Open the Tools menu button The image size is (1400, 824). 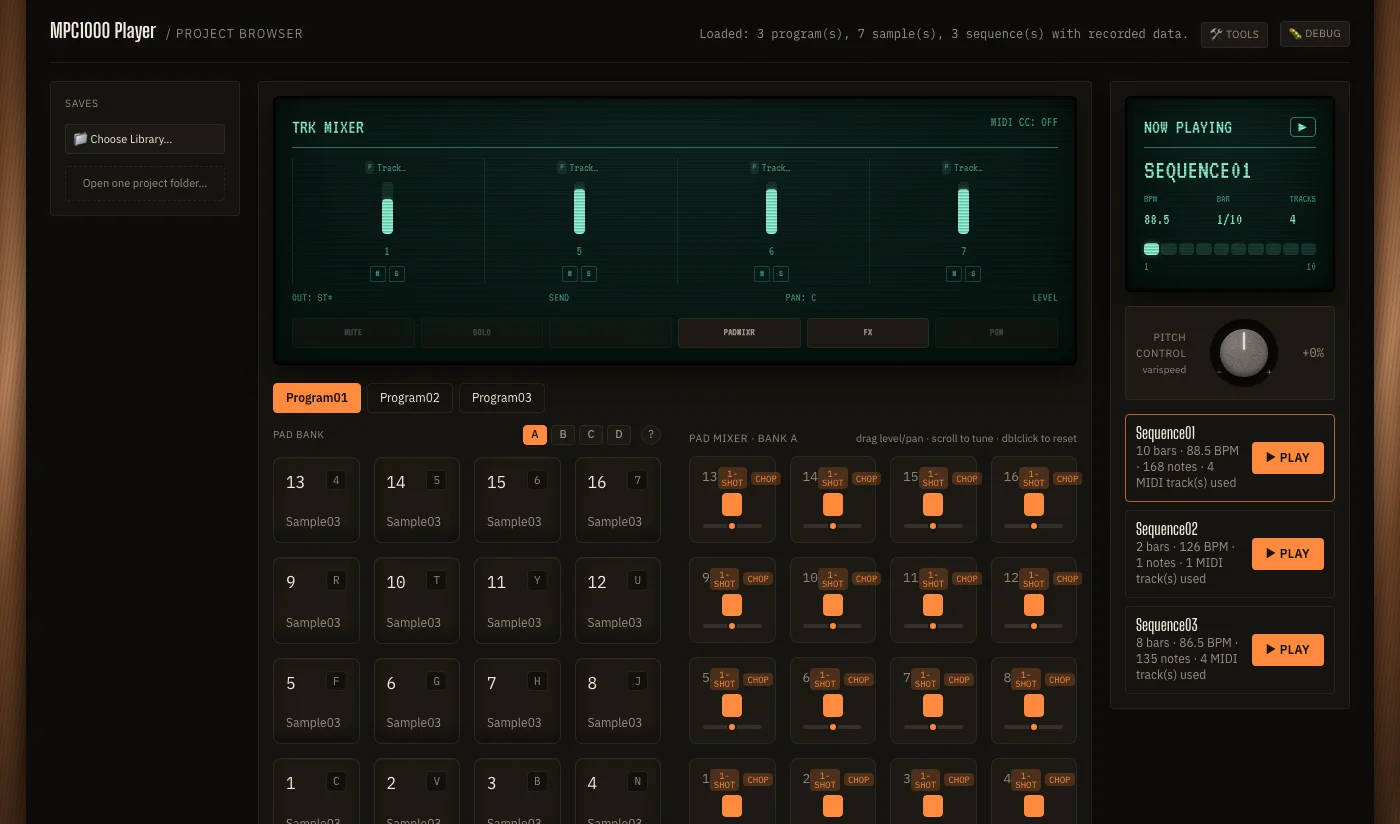1234,34
